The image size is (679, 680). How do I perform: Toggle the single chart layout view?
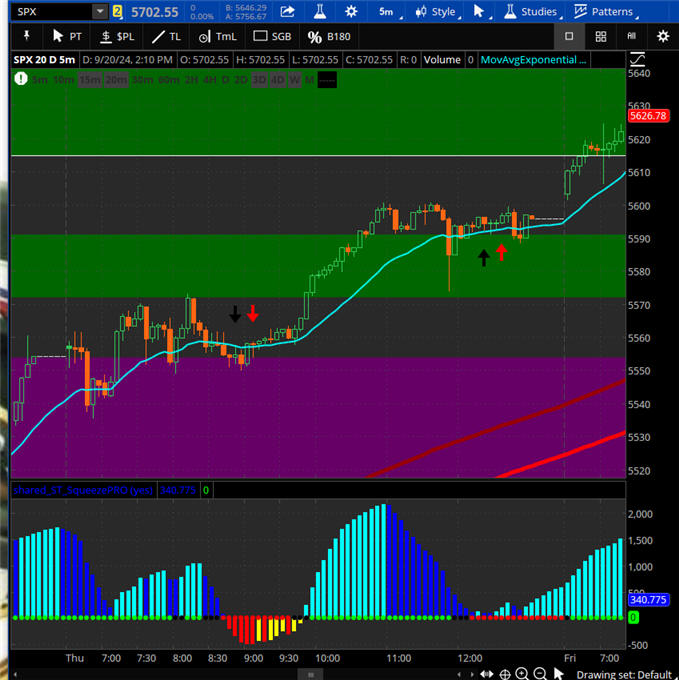[569, 36]
